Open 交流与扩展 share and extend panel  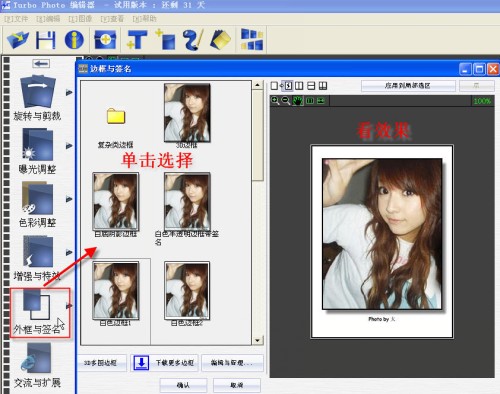37,366
